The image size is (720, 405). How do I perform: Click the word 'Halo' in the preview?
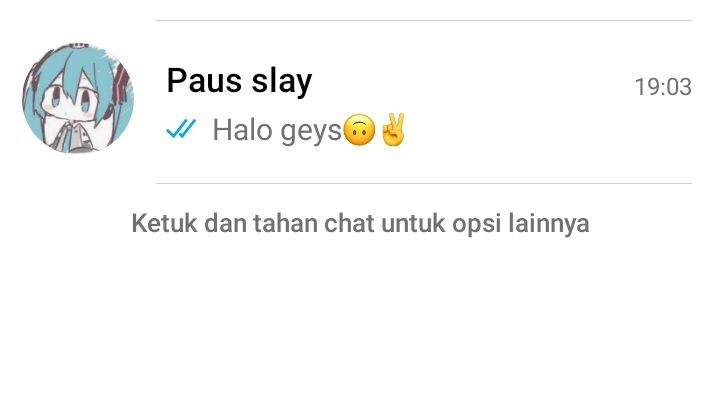click(x=242, y=129)
